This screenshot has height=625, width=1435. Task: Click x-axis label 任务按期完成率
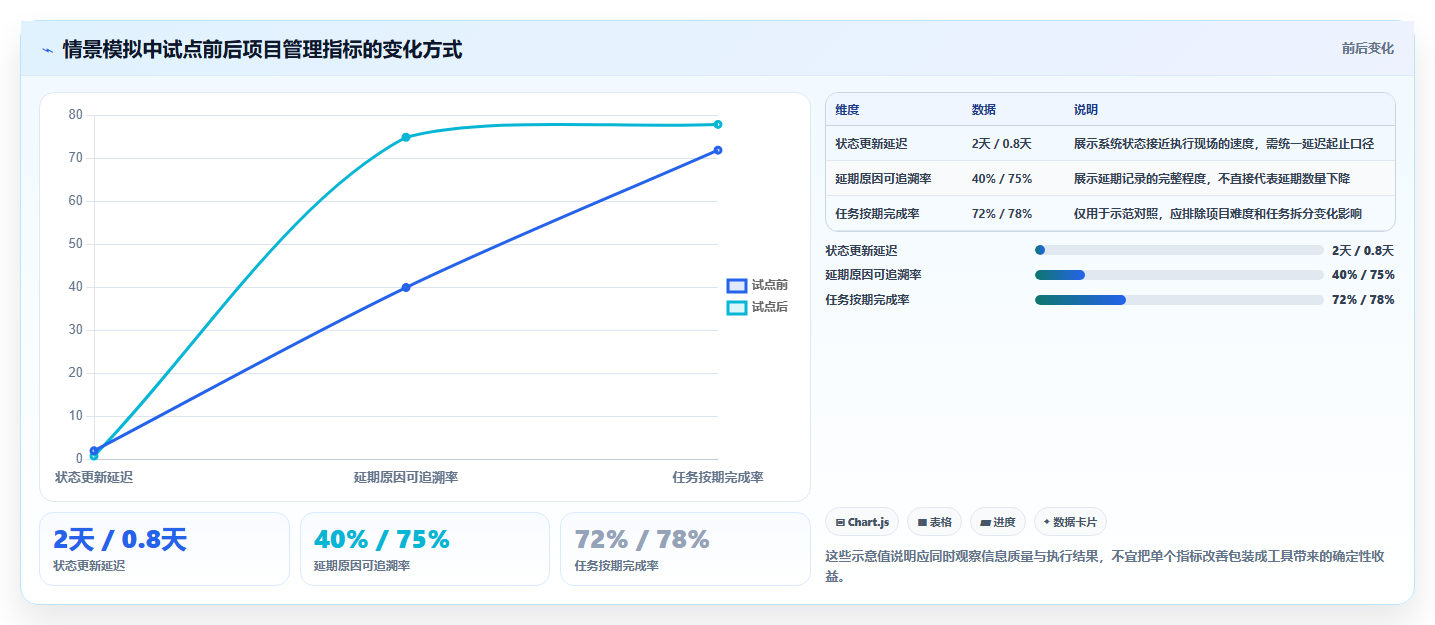click(718, 477)
